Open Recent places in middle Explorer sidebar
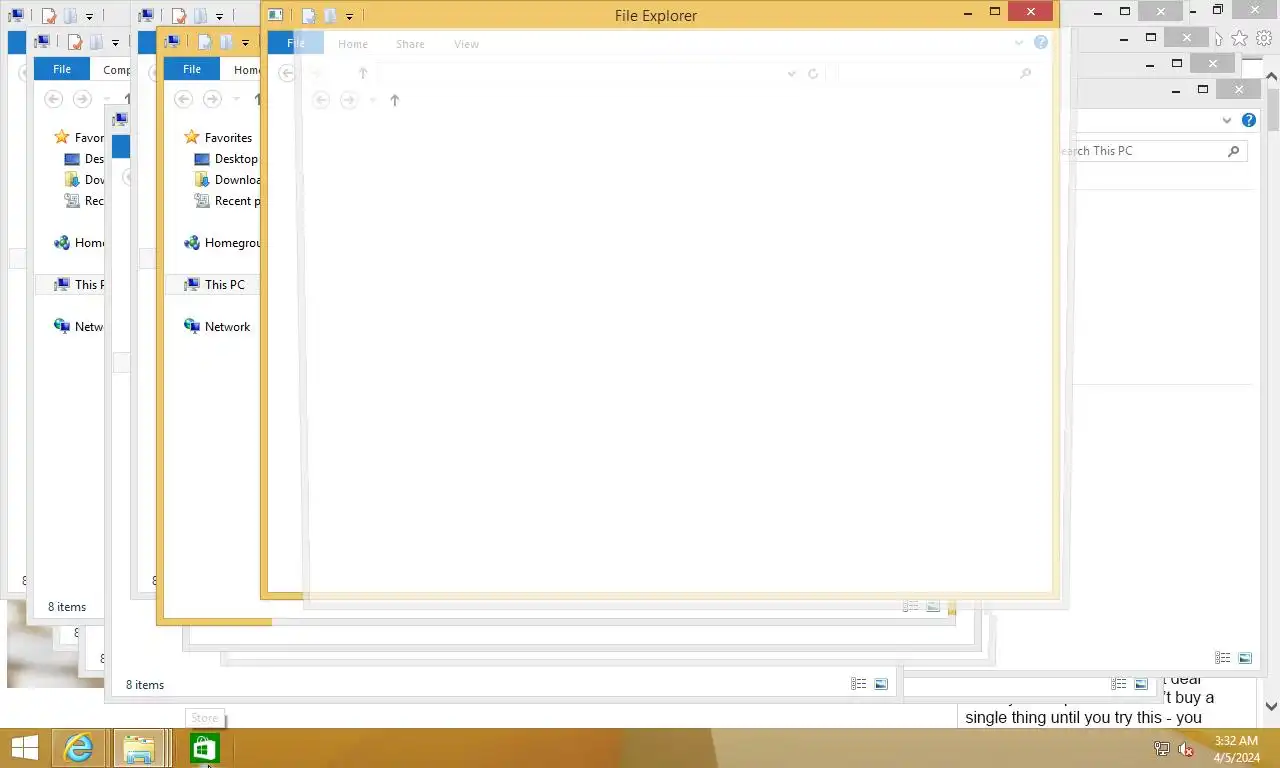Viewport: 1280px width, 768px height. tap(227, 201)
